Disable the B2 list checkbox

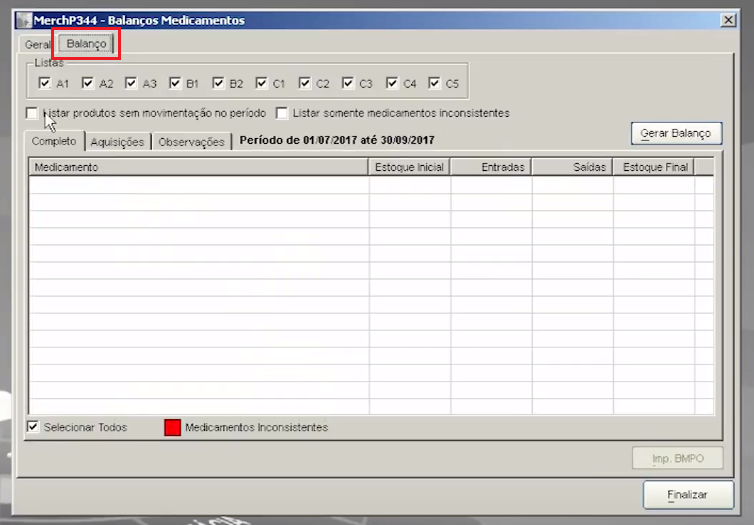coord(218,84)
